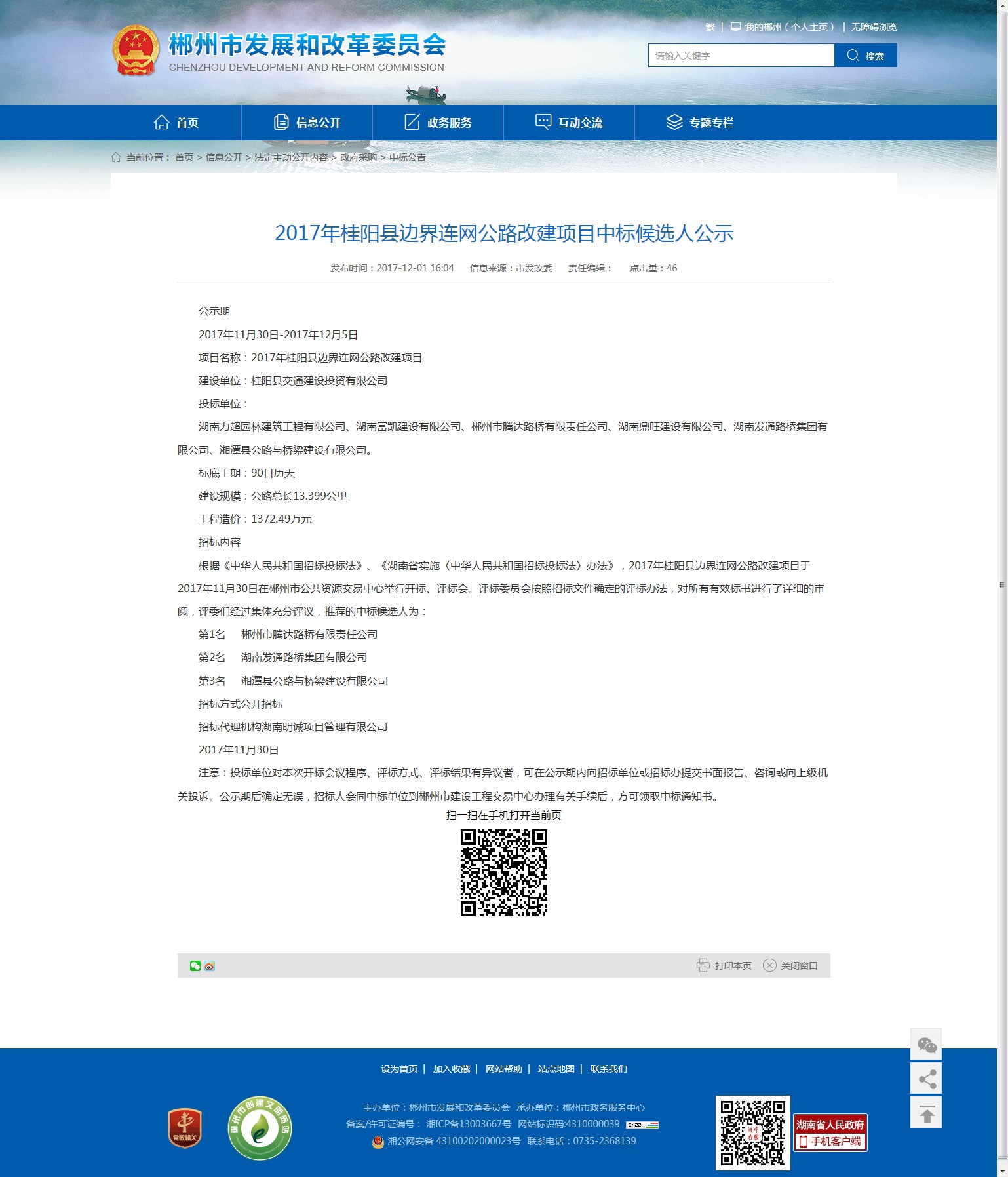The width and height of the screenshot is (1008, 1177).
Task: Click 设为首页 in the footer
Action: pyautogui.click(x=399, y=1069)
